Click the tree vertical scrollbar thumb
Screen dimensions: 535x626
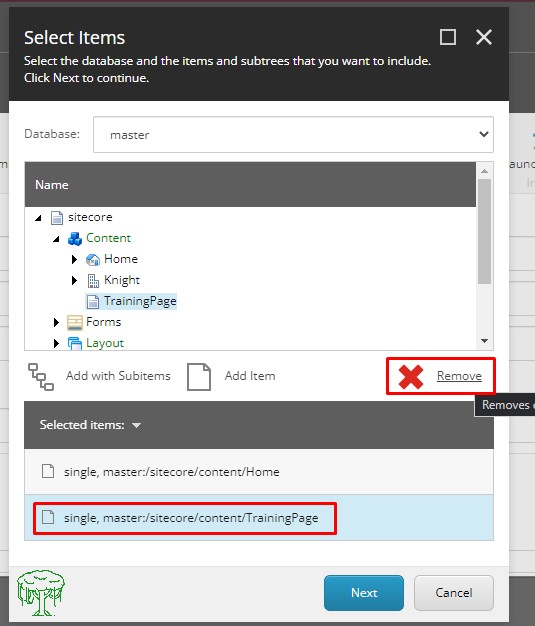click(484, 231)
